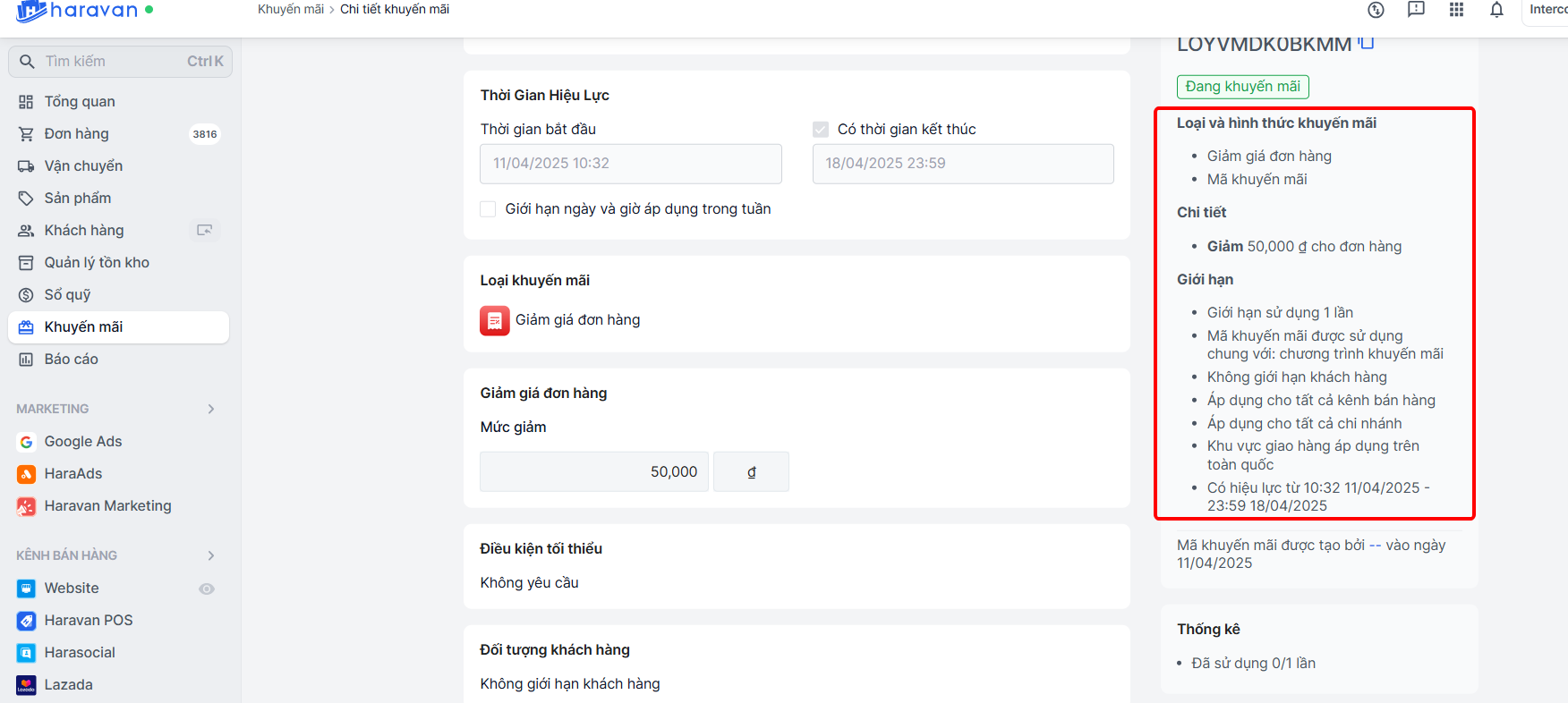Toggle Website channel visibility eye

pyautogui.click(x=207, y=589)
